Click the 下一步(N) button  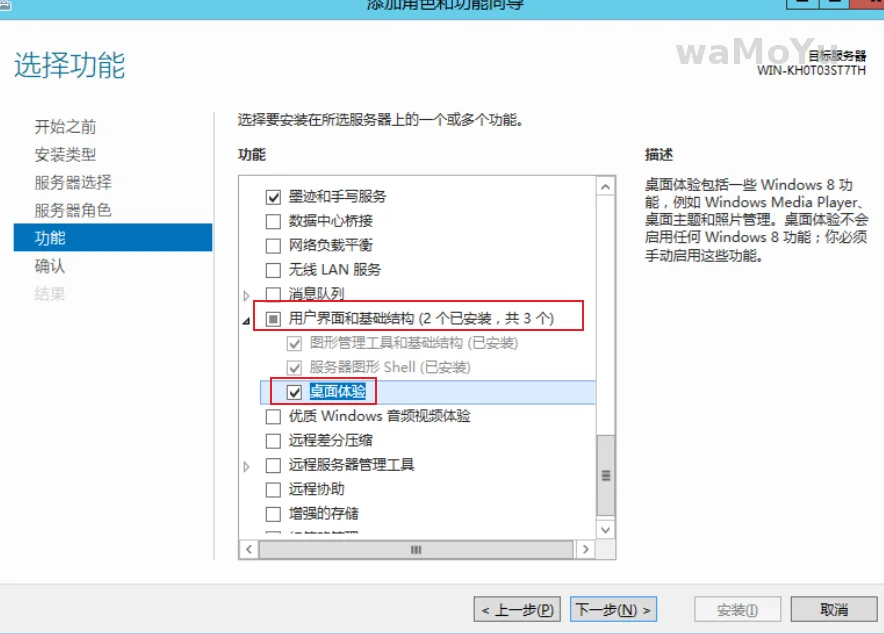[613, 609]
